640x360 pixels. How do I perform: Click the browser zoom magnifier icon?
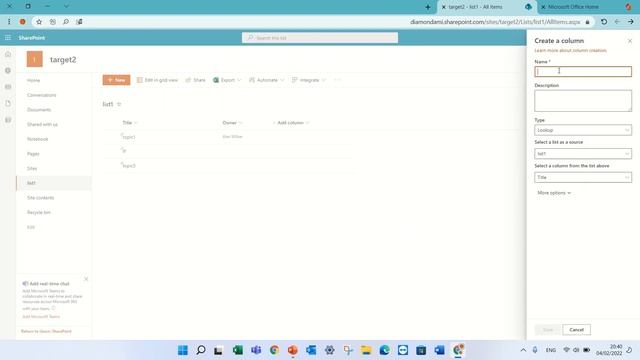click(x=66, y=22)
